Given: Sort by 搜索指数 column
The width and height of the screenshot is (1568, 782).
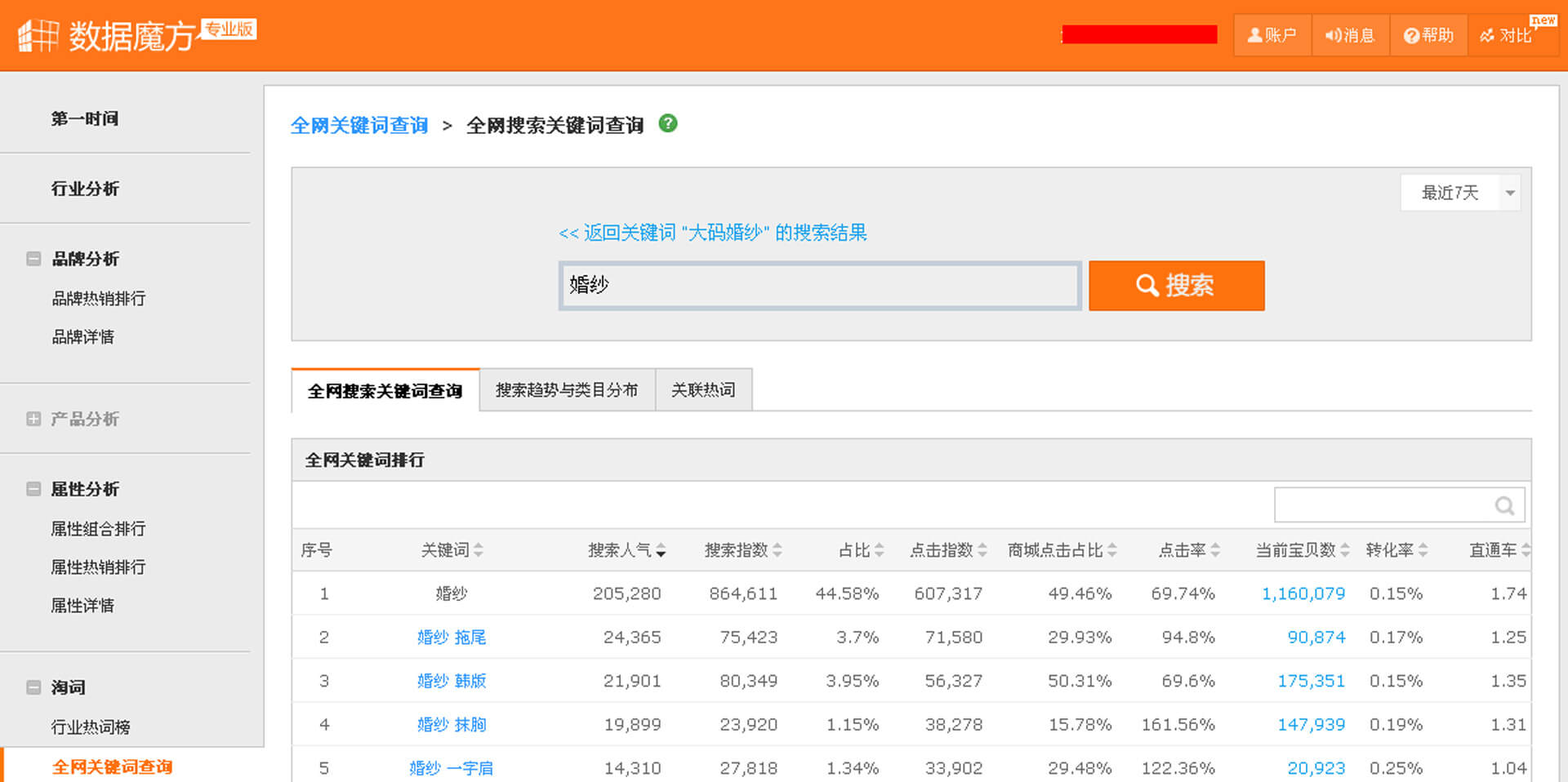Looking at the screenshot, I should tap(743, 550).
